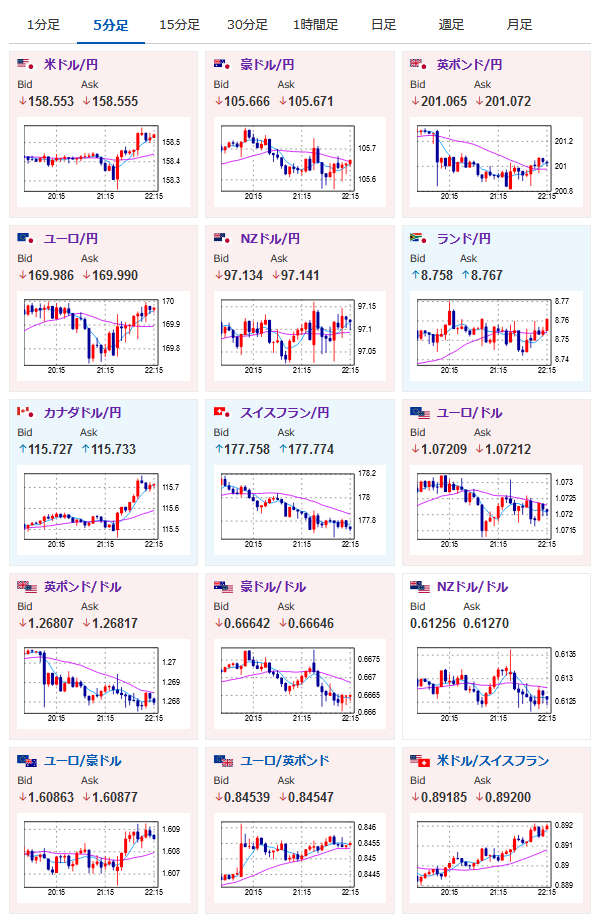Click the Australia flag icon beside 豪ドル/円
This screenshot has width=592, height=916.
click(223, 64)
